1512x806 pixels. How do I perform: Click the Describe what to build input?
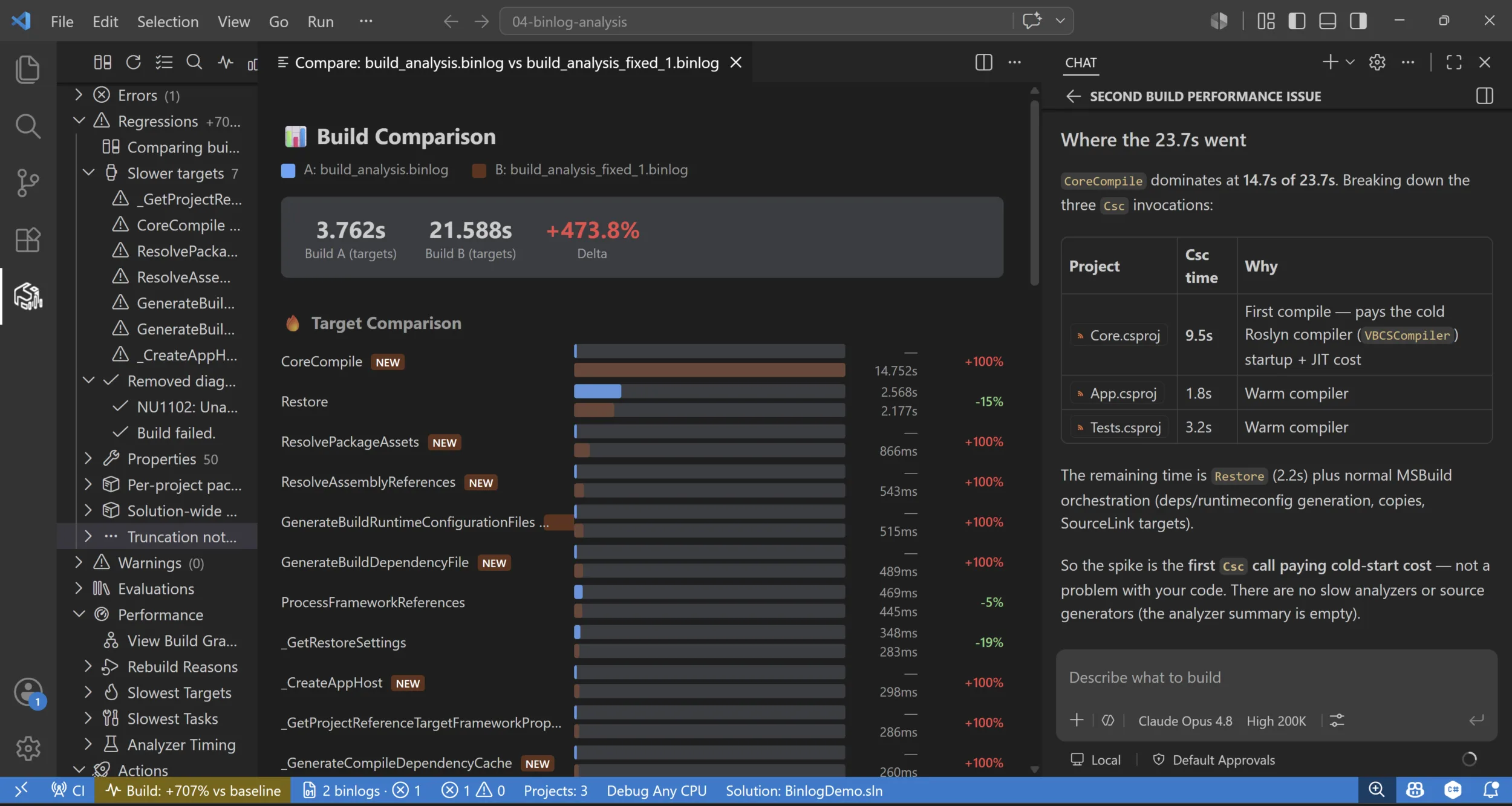coord(1276,677)
